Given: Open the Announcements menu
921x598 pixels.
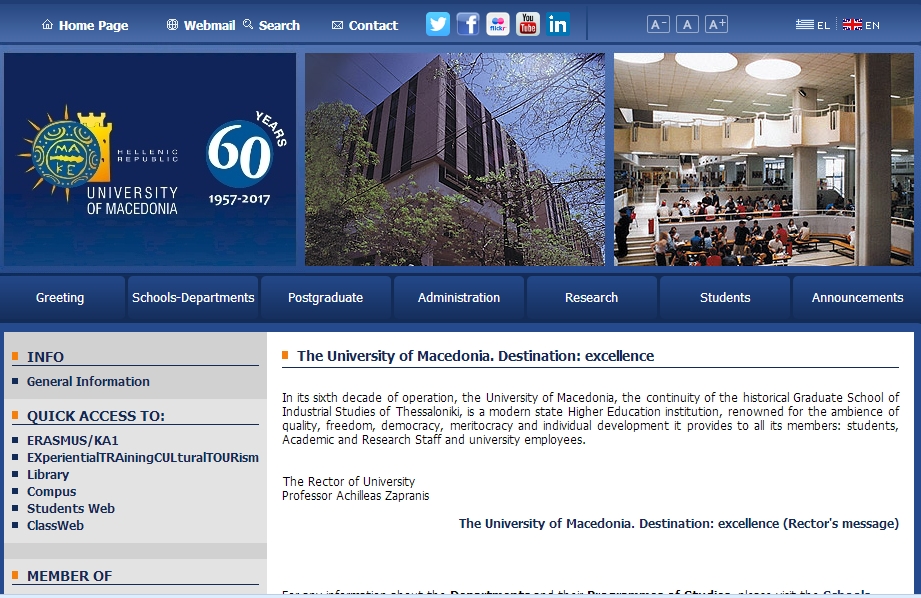Looking at the screenshot, I should [x=857, y=298].
